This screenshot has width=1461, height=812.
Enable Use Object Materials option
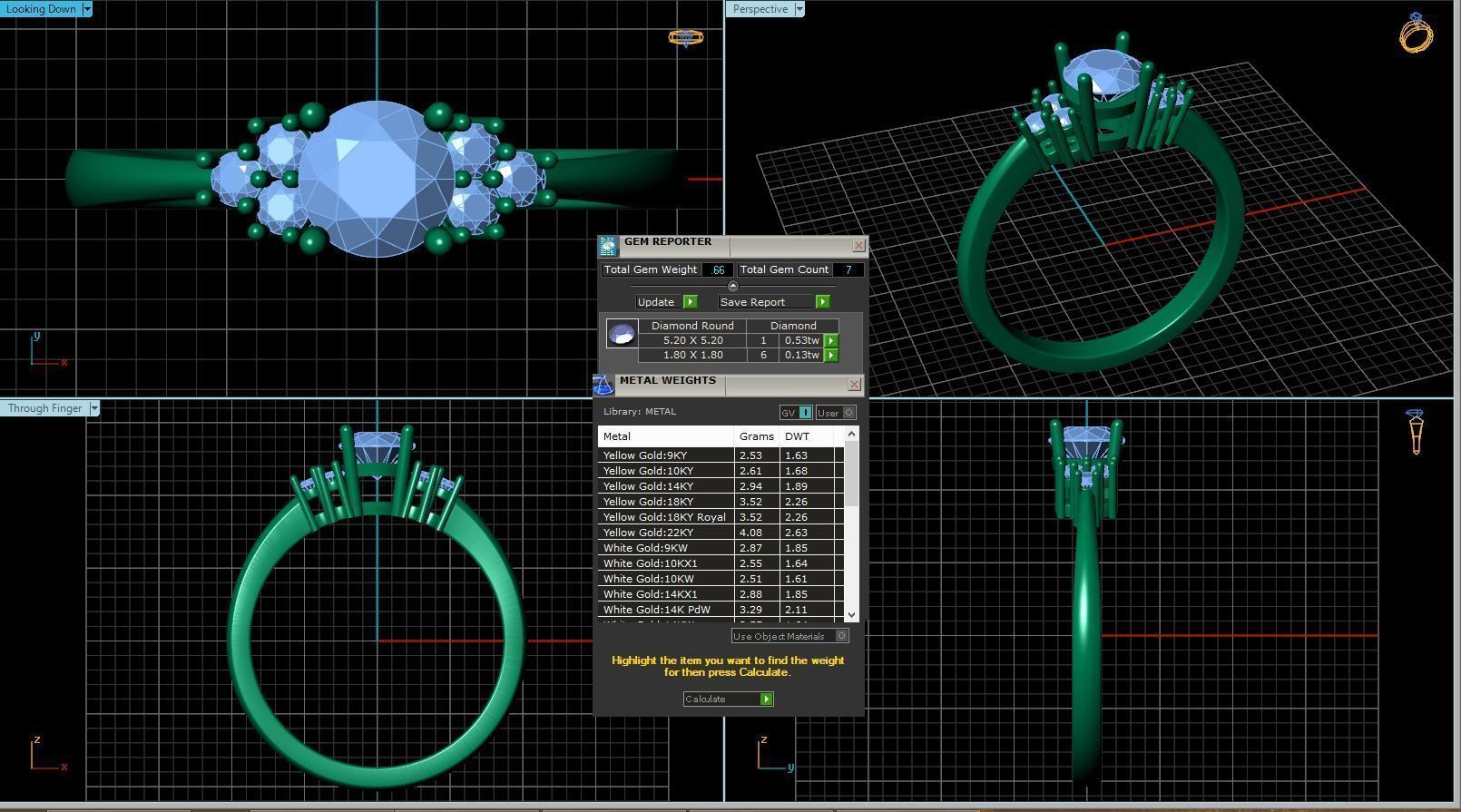(789, 636)
